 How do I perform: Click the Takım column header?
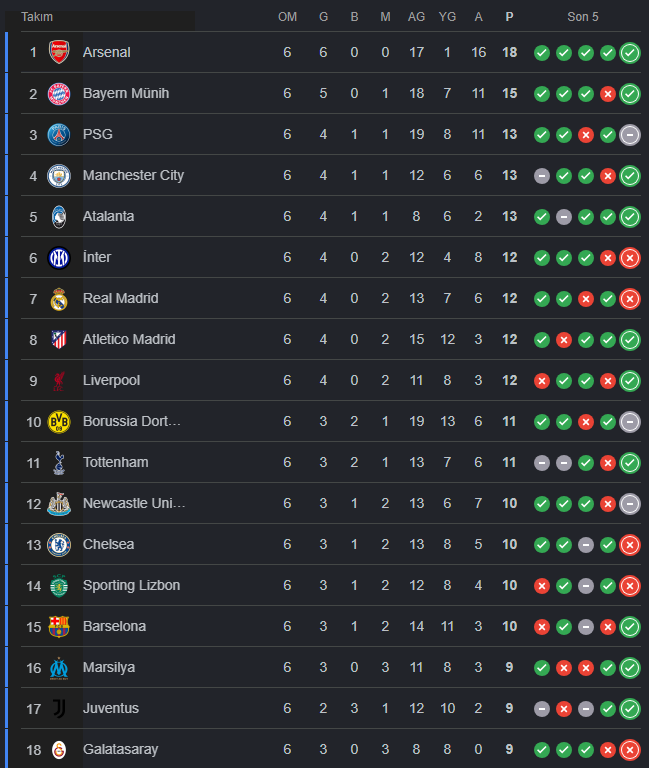(37, 17)
